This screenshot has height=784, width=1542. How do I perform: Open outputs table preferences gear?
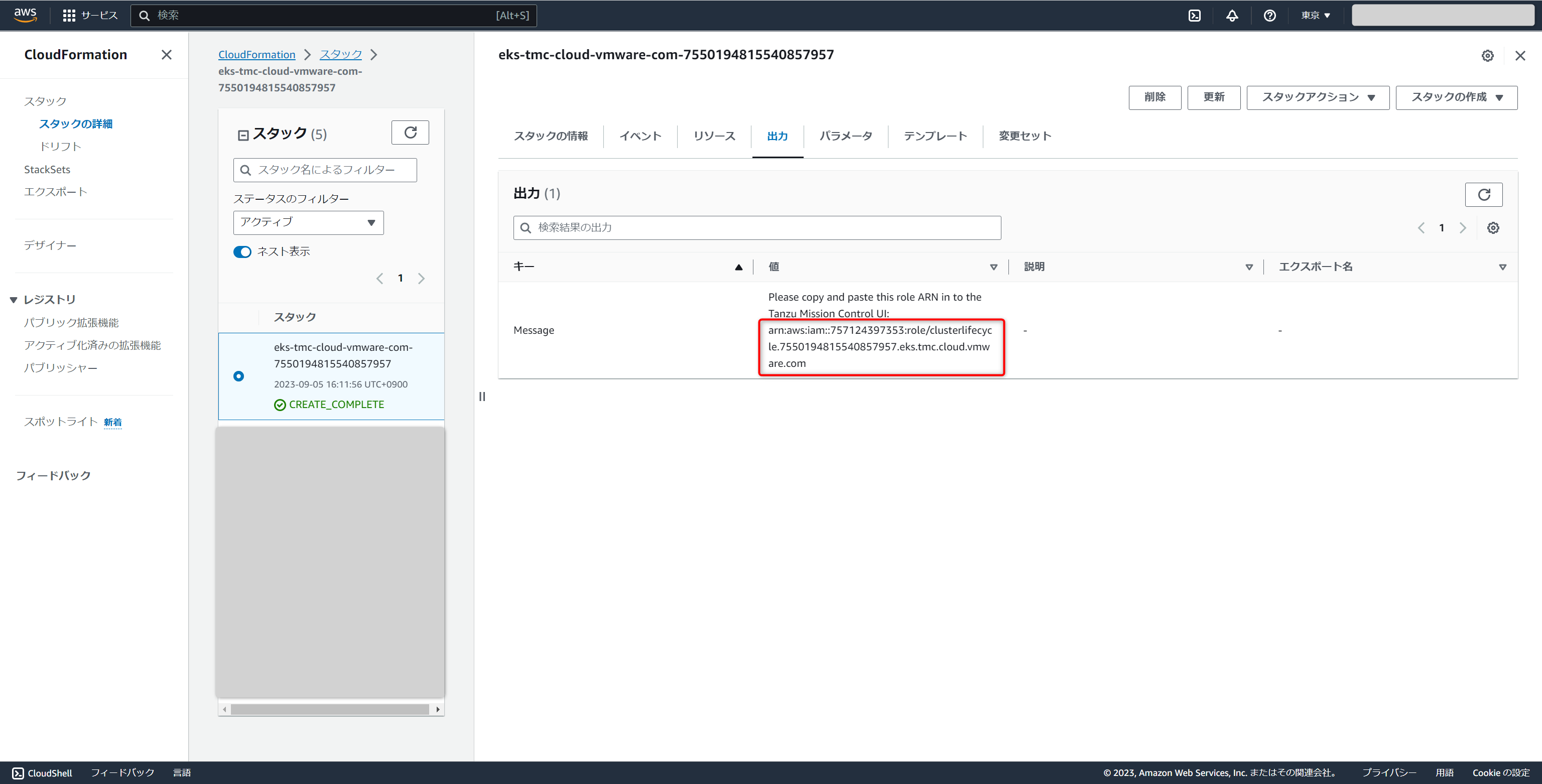point(1493,228)
